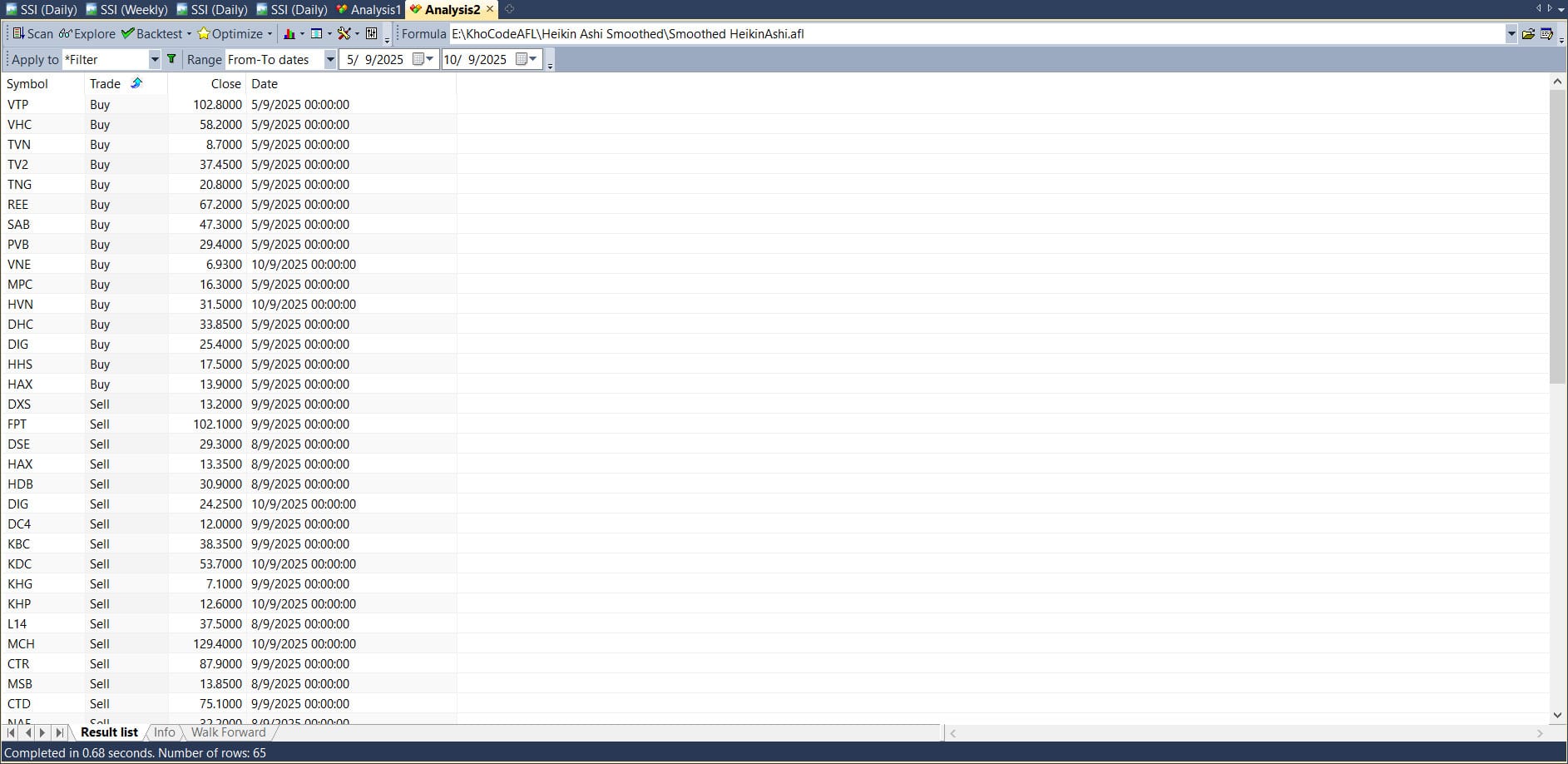Select the Result list tab
The width and height of the screenshot is (1568, 764).
point(109,732)
